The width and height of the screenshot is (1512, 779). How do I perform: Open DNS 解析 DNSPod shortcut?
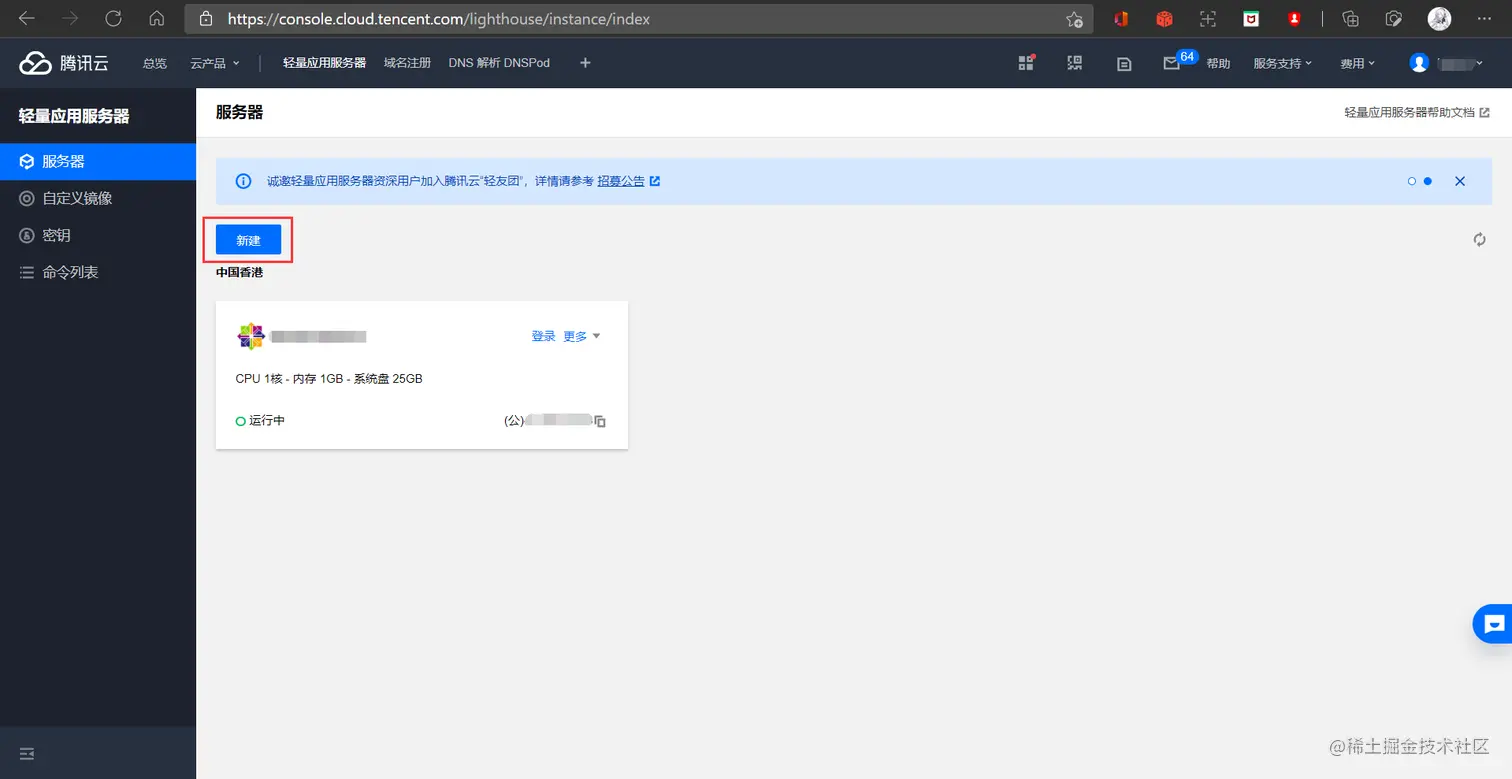point(499,63)
